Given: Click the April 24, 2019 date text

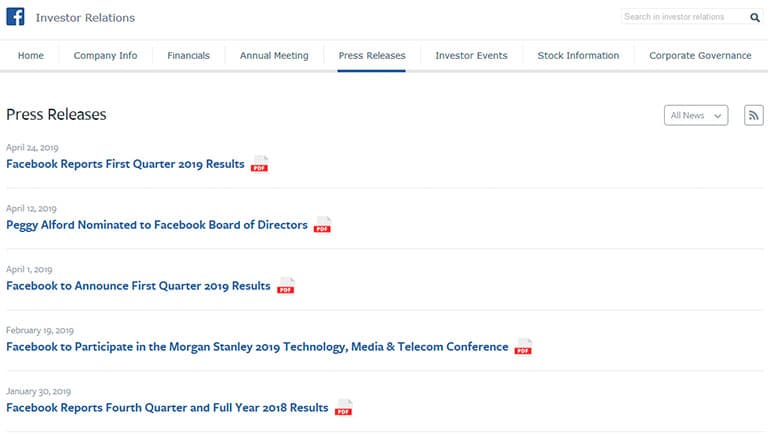Looking at the screenshot, I should point(32,147).
